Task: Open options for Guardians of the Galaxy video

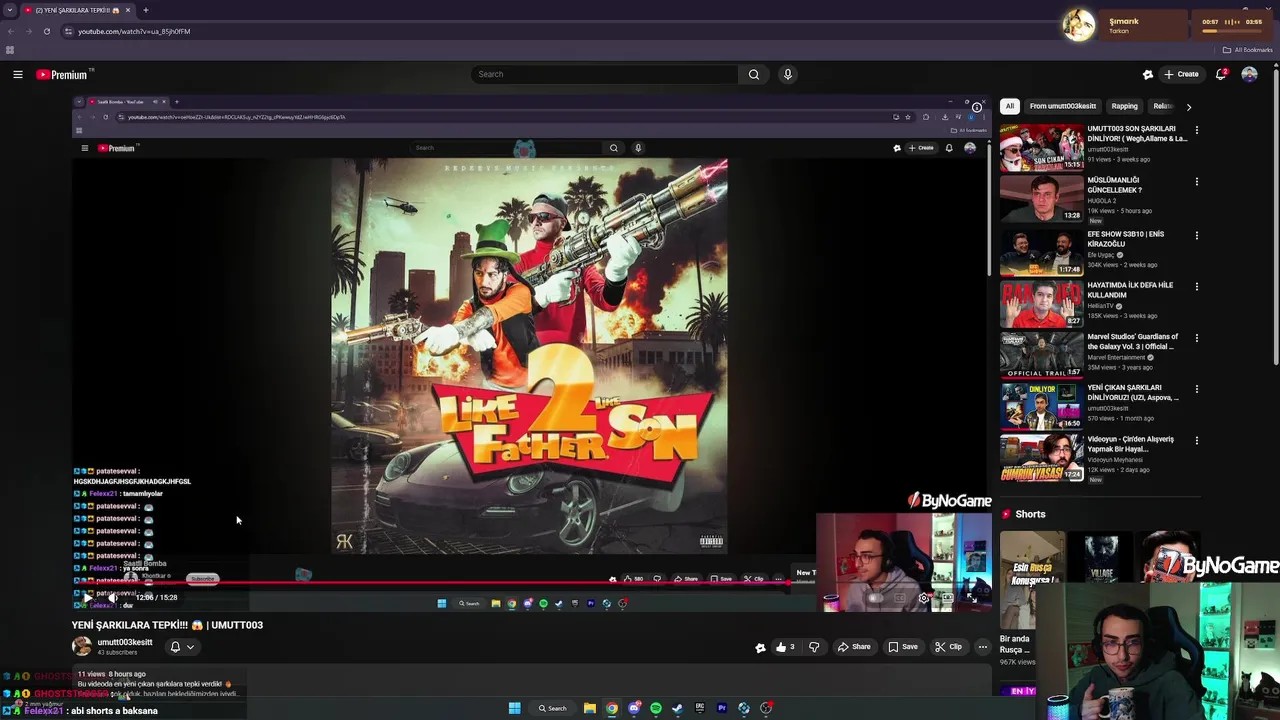Action: pyautogui.click(x=1196, y=337)
